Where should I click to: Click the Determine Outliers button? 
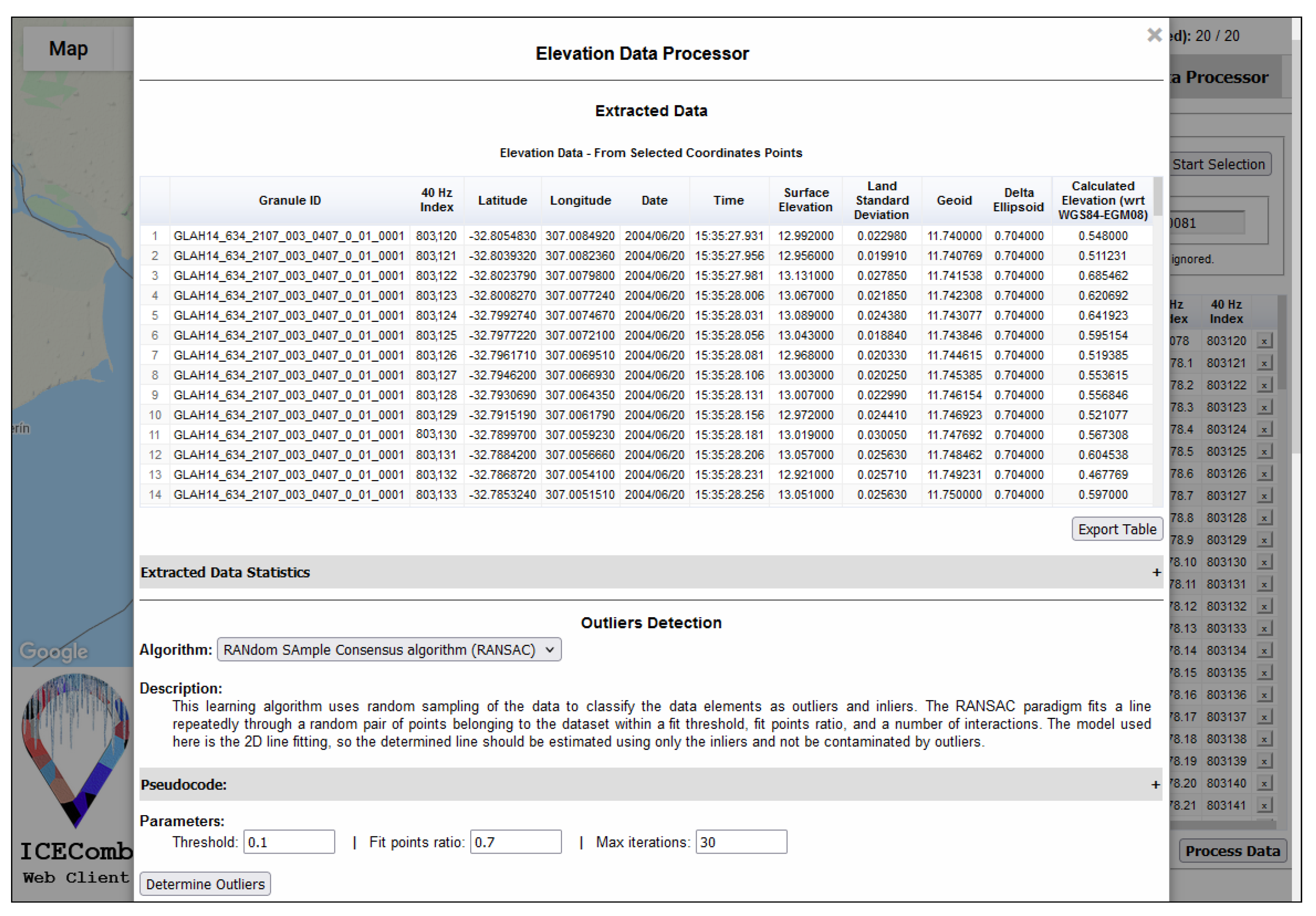coord(205,884)
